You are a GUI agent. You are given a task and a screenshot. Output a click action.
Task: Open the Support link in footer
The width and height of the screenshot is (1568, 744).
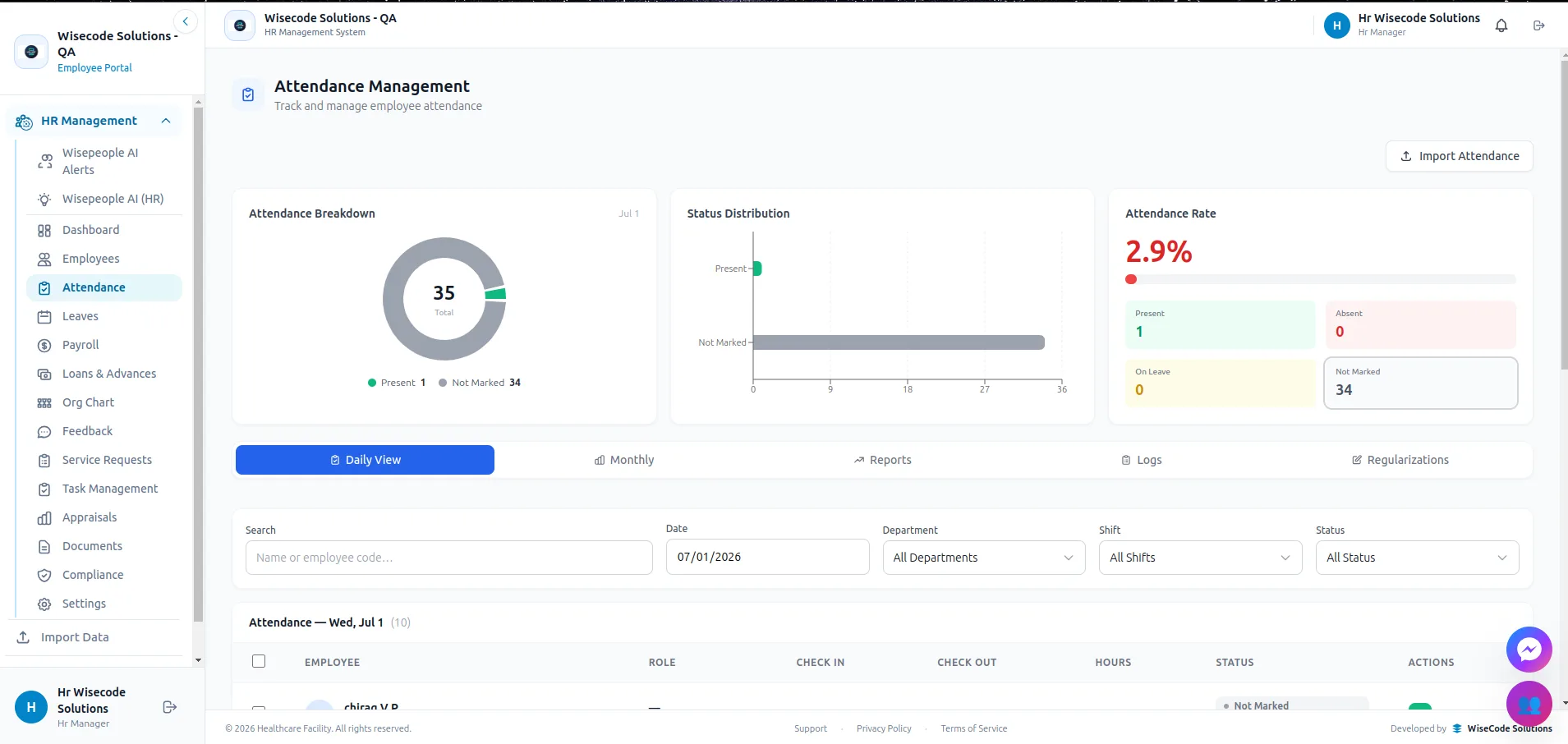tap(811, 728)
